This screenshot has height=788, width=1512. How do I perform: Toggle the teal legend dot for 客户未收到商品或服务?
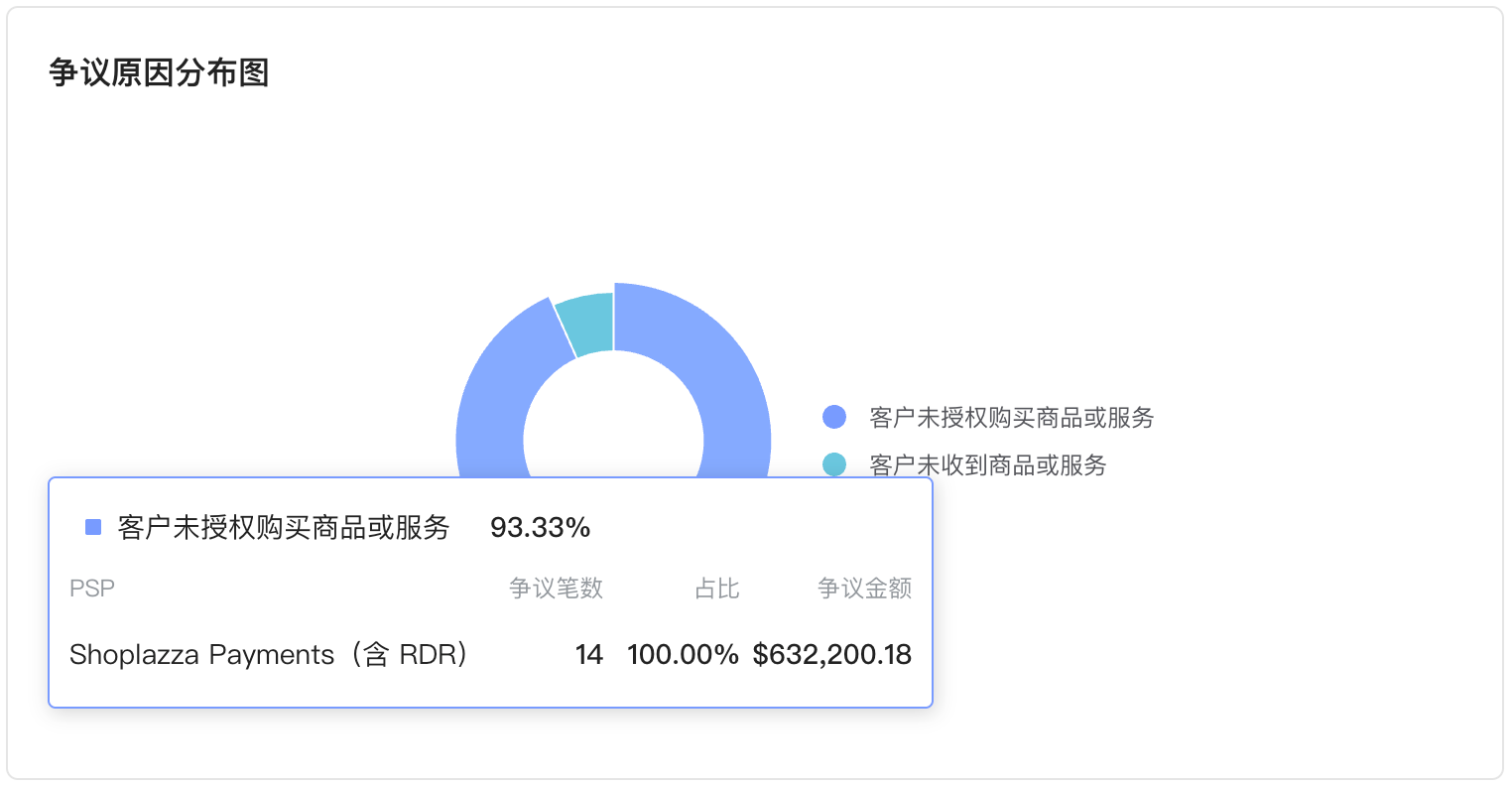834,464
